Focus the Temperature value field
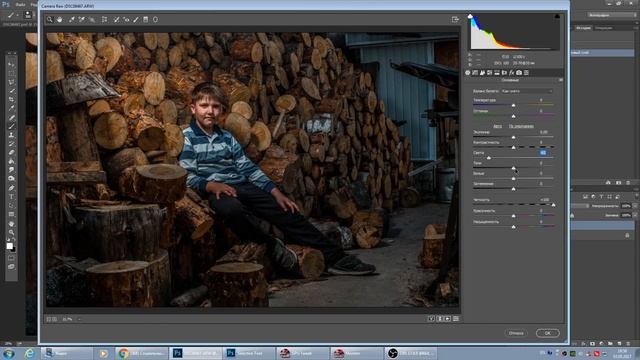This screenshot has height=360, width=640. point(542,100)
